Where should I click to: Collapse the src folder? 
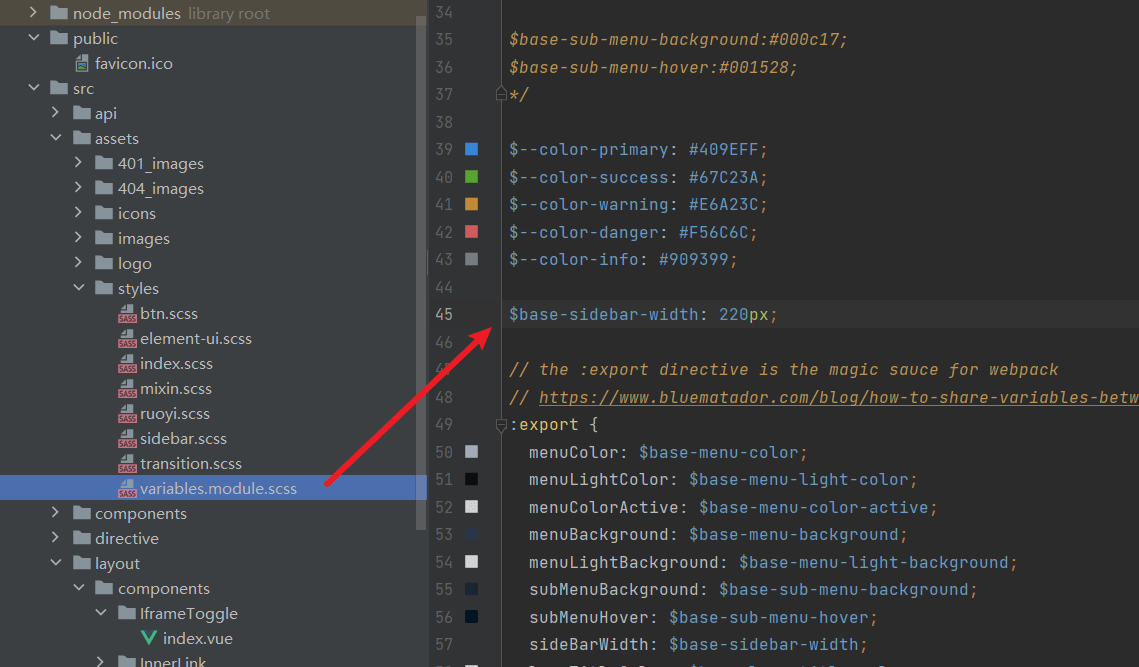click(x=33, y=87)
